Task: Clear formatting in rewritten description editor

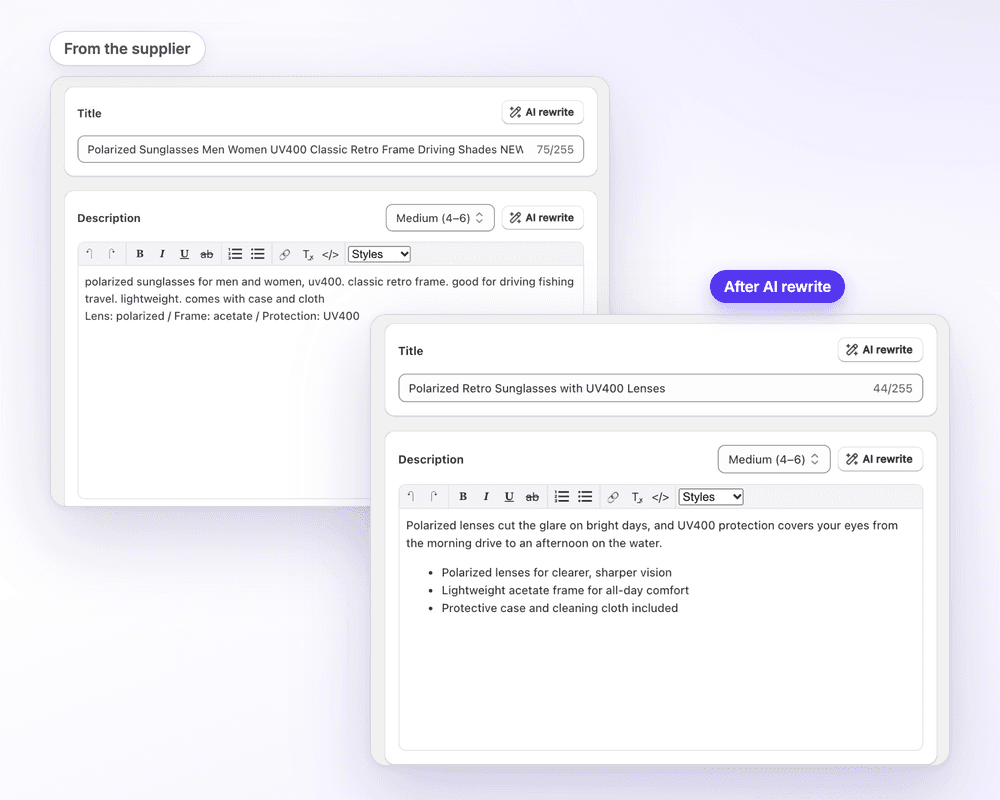Action: 636,496
